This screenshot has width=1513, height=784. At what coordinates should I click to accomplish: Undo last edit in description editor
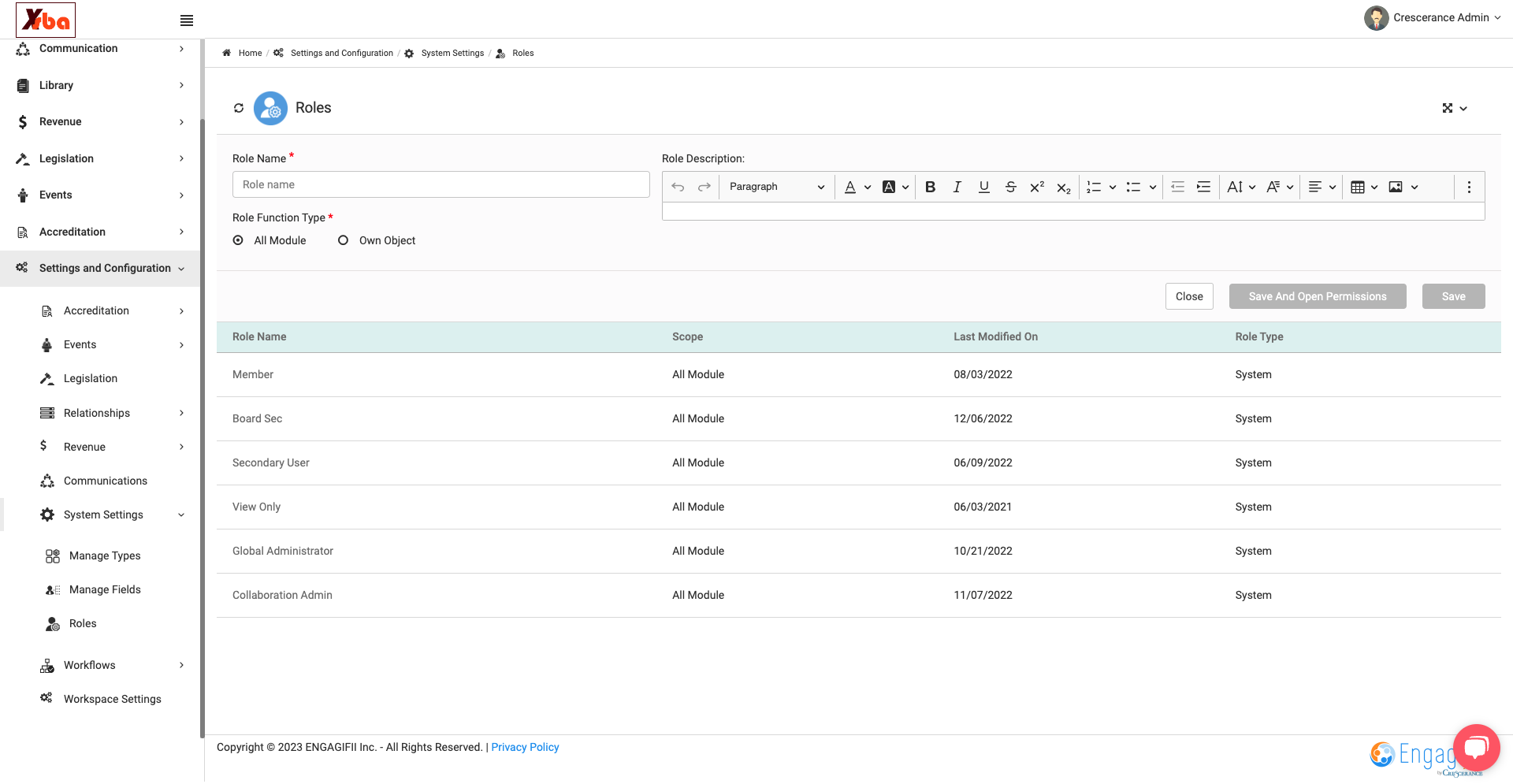pyautogui.click(x=678, y=187)
